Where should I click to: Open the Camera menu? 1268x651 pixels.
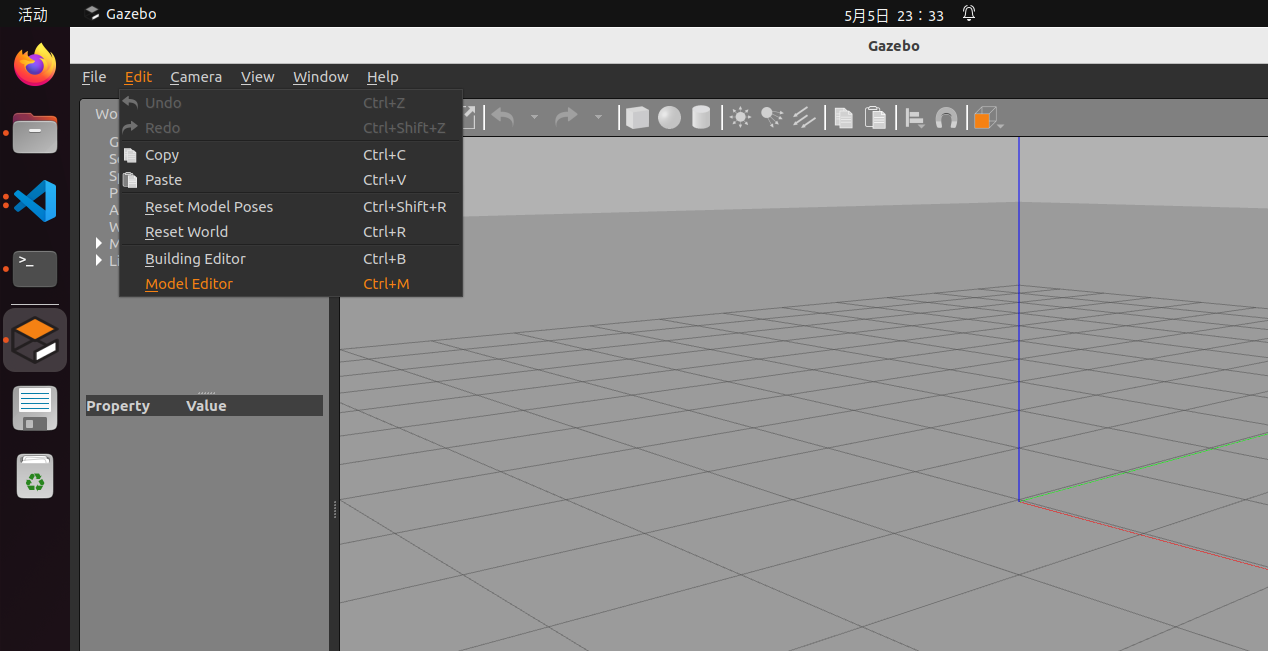196,77
